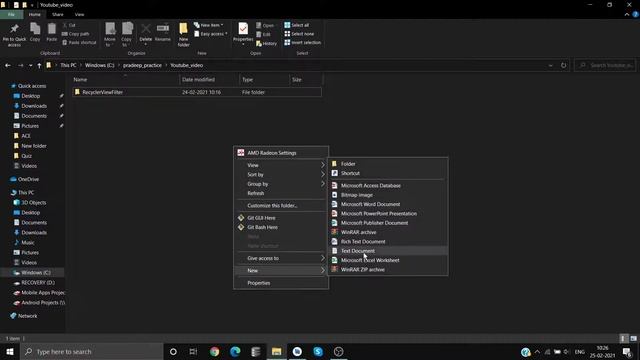Viewport: 640px width, 360px height.
Task: Open the Give access to submenu
Action: click(x=281, y=258)
